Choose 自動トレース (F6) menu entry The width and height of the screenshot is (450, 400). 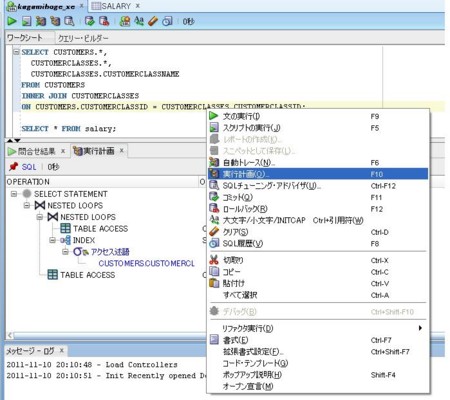318,163
